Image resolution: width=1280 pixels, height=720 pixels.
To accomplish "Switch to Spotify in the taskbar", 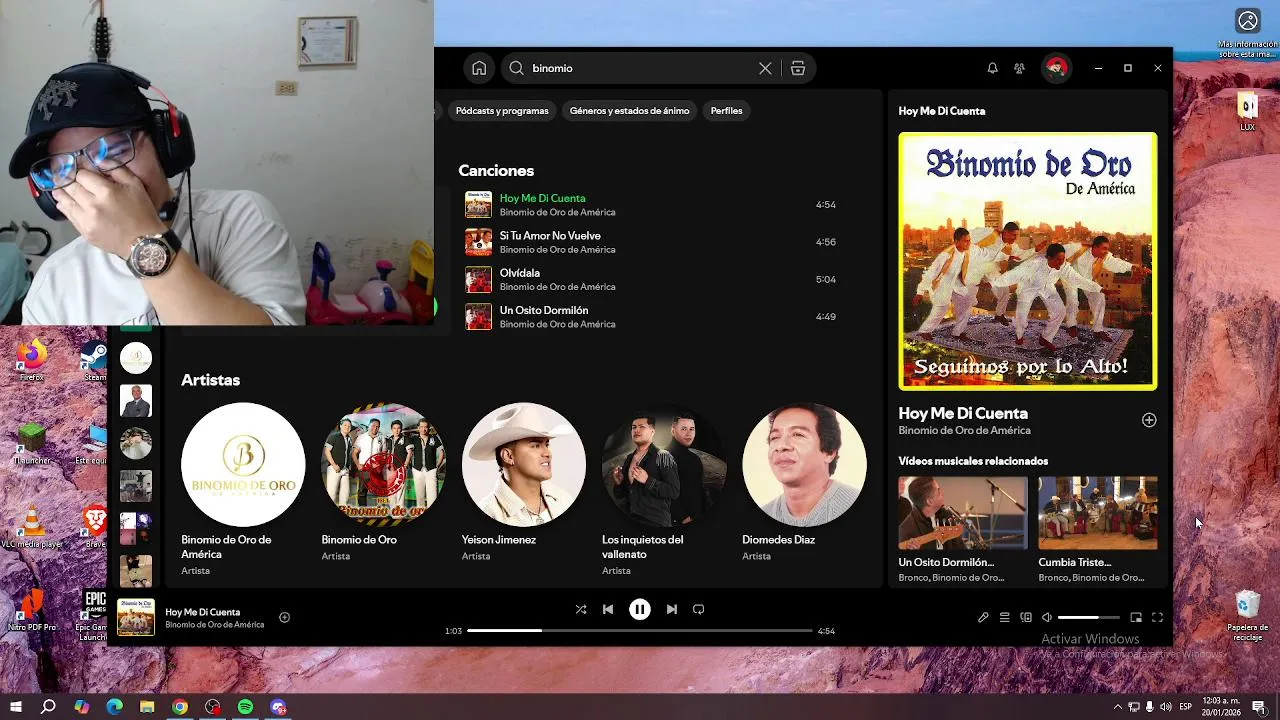I will click(x=246, y=706).
